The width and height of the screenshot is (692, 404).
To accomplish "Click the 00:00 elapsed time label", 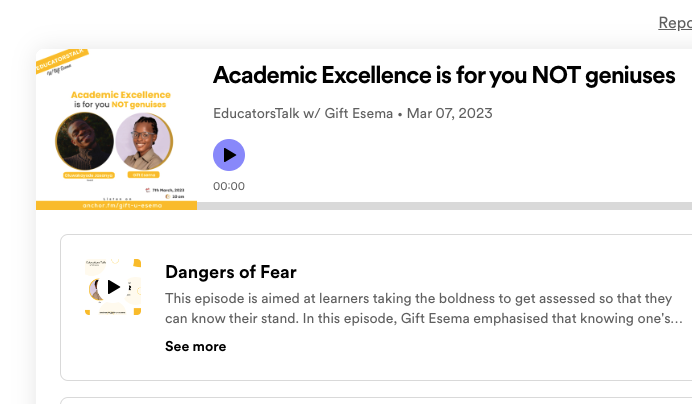I will 229,186.
